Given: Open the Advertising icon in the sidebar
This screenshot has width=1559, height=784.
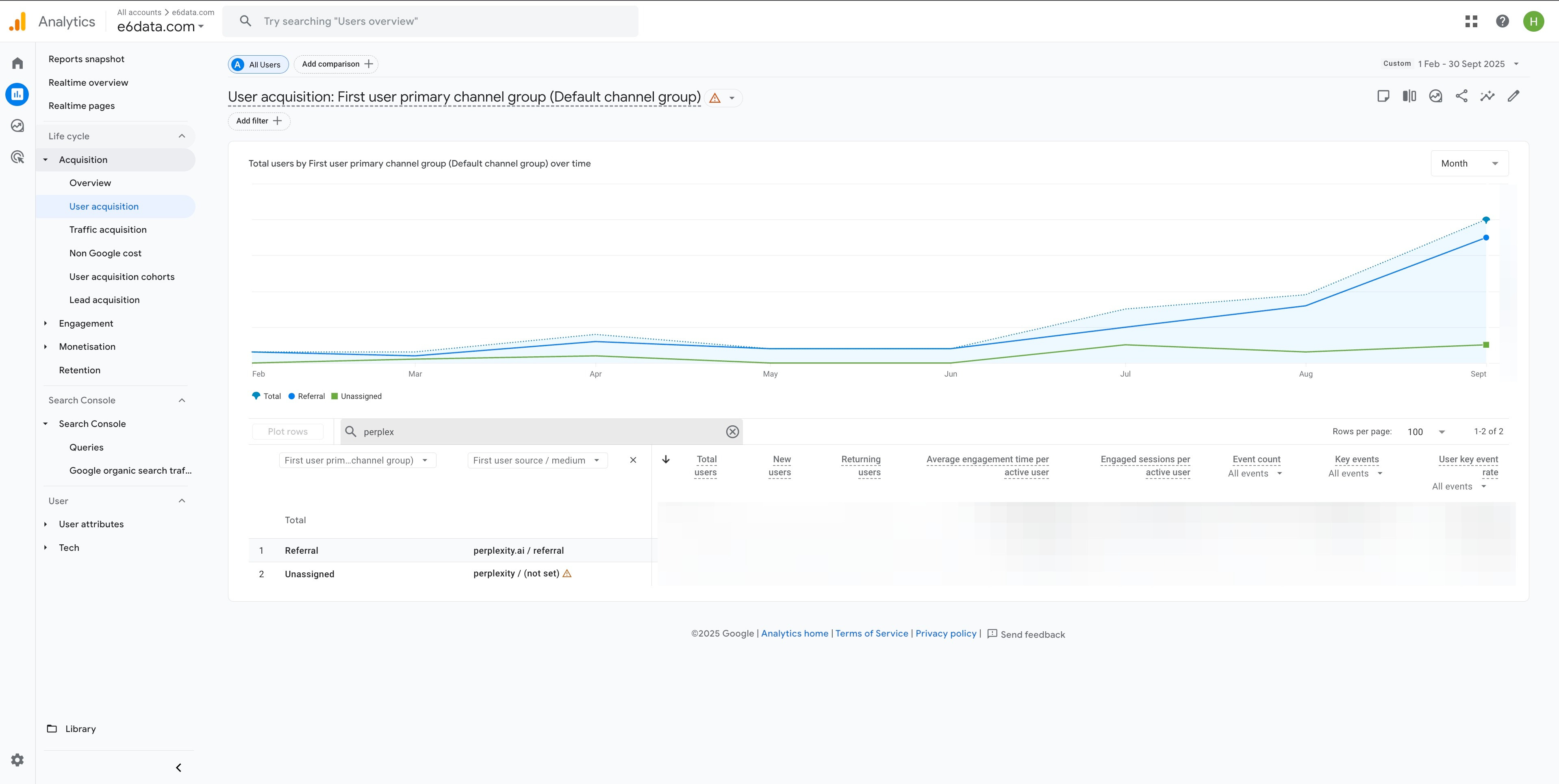Looking at the screenshot, I should 17,157.
